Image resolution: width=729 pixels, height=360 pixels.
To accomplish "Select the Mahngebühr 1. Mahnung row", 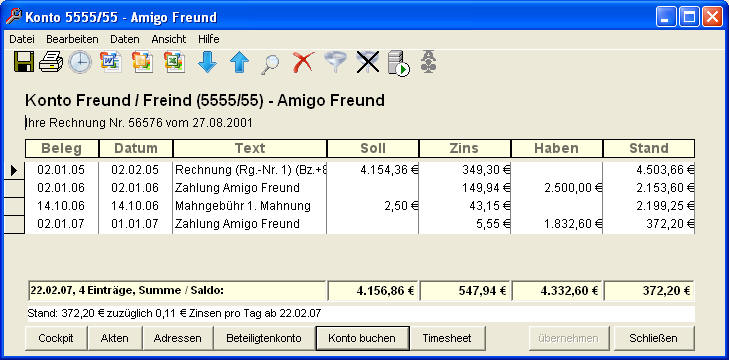I will 359,206.
